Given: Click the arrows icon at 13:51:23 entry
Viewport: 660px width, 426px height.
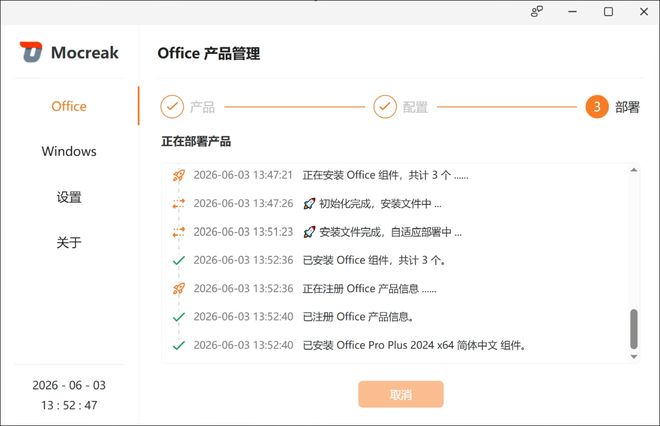Looking at the screenshot, I should pos(179,232).
